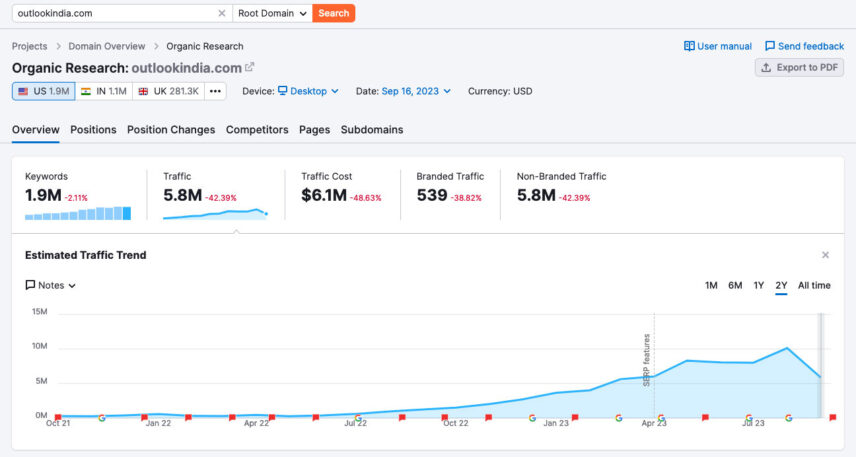This screenshot has height=457, width=856.
Task: Click Organic Research breadcrumb item
Action: pyautogui.click(x=205, y=46)
